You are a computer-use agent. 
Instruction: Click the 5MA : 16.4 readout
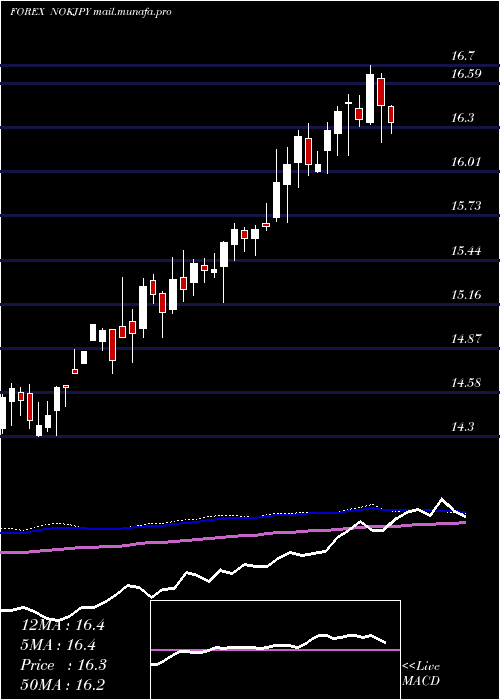point(59,645)
